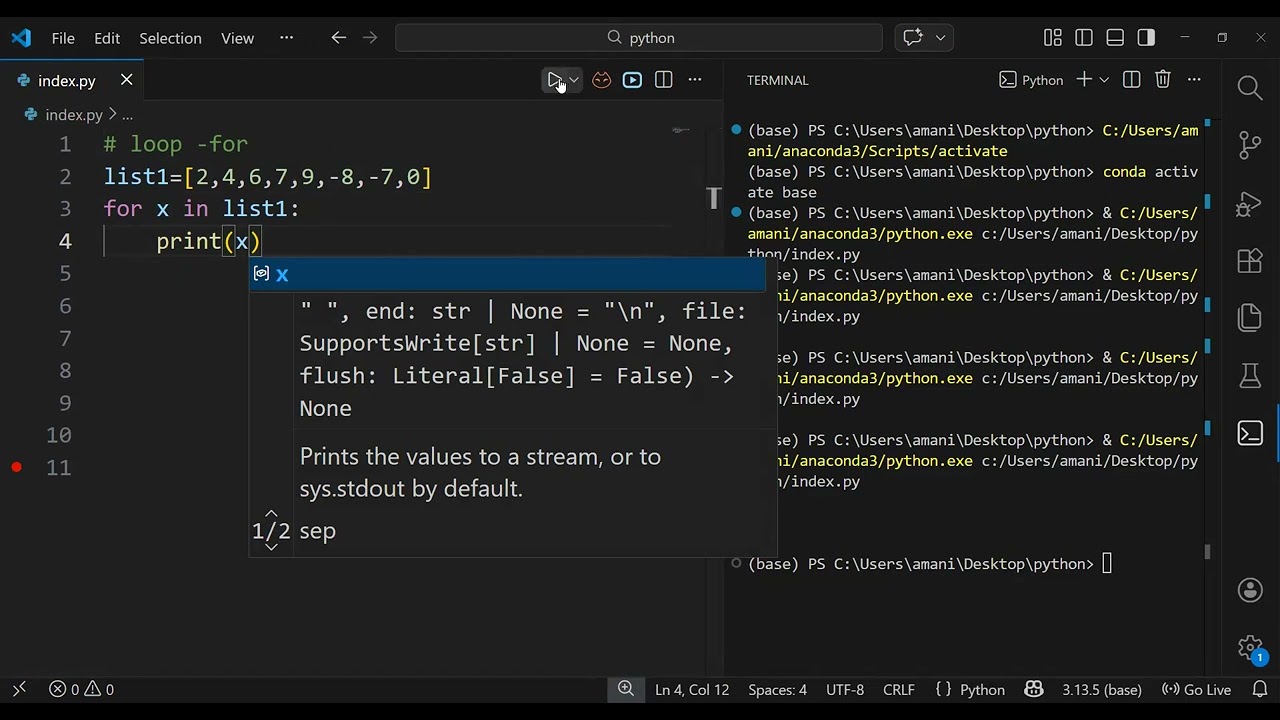
Task: Show next signature with down chevron
Action: tap(271, 547)
